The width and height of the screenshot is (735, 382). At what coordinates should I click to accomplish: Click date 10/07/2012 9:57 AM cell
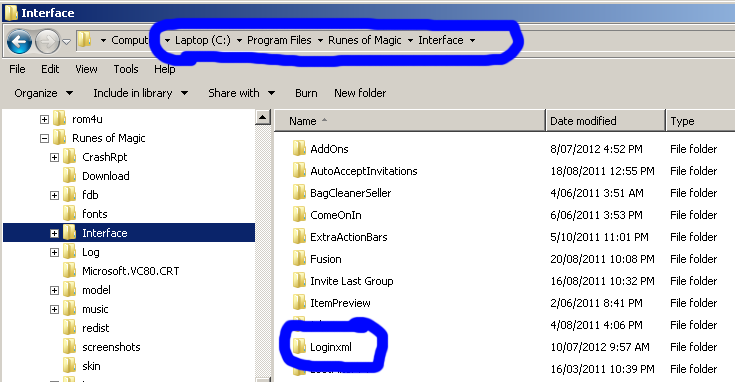pos(600,347)
